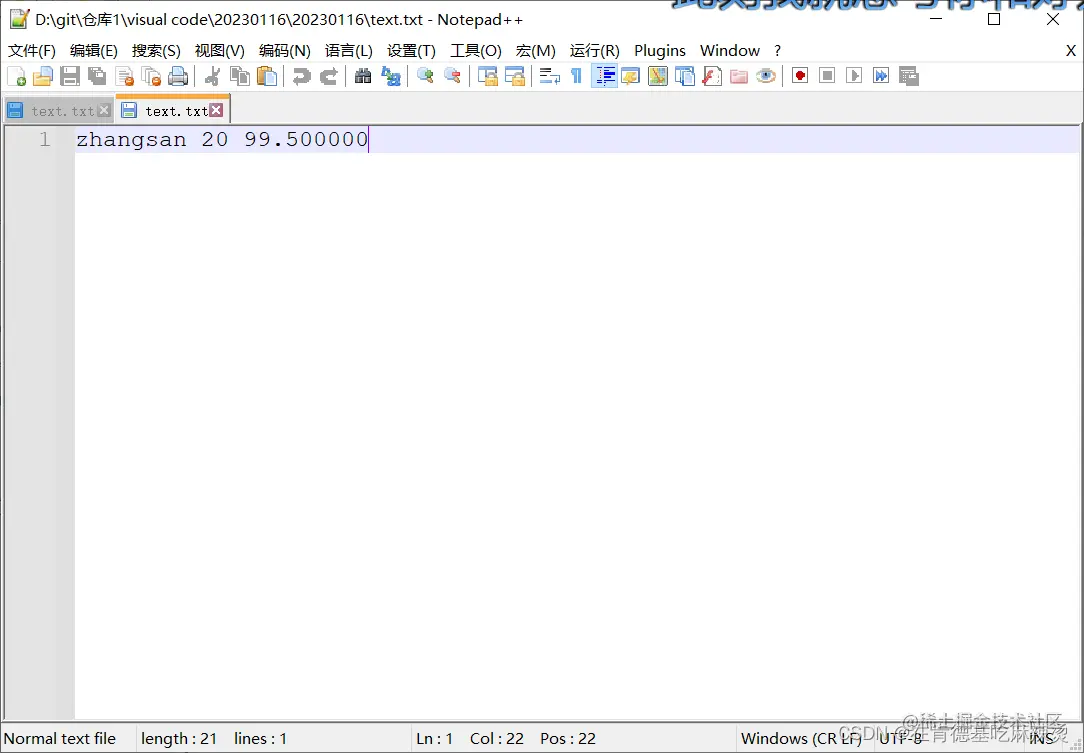This screenshot has height=753, width=1084.
Task: Zoom out with the magnifier minus icon
Action: (x=452, y=76)
